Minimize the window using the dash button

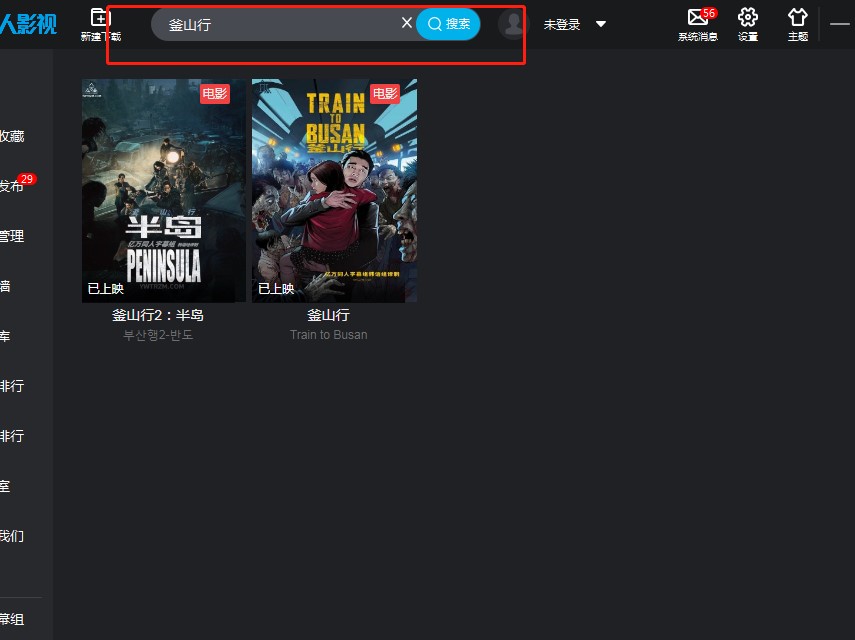click(840, 24)
